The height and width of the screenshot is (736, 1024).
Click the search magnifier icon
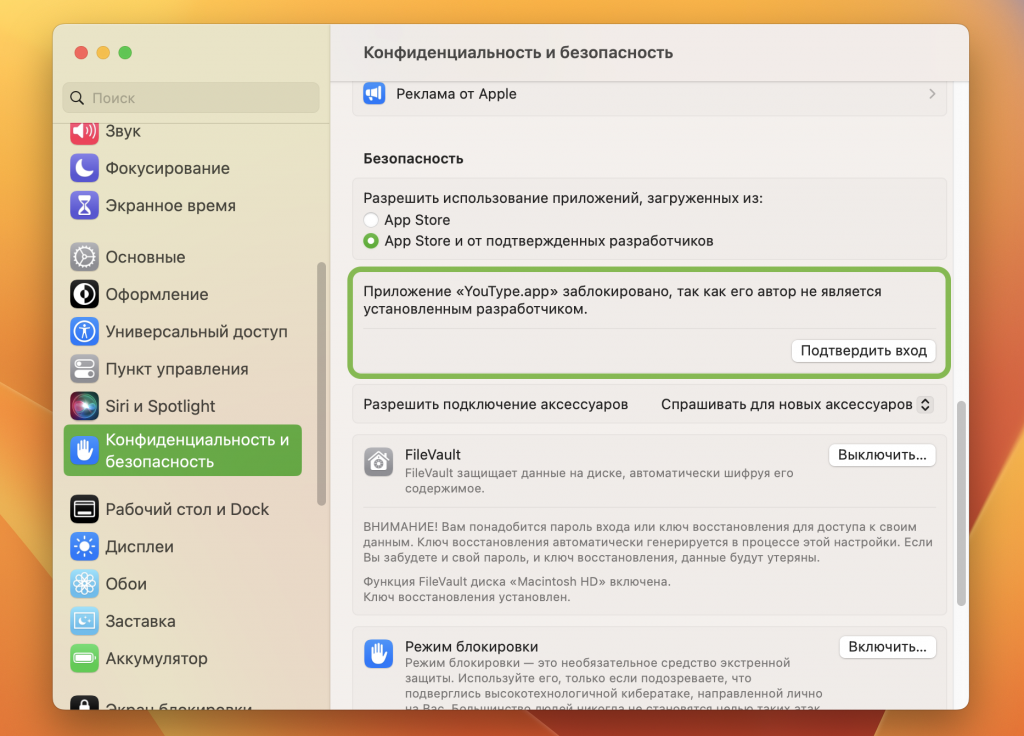point(77,98)
